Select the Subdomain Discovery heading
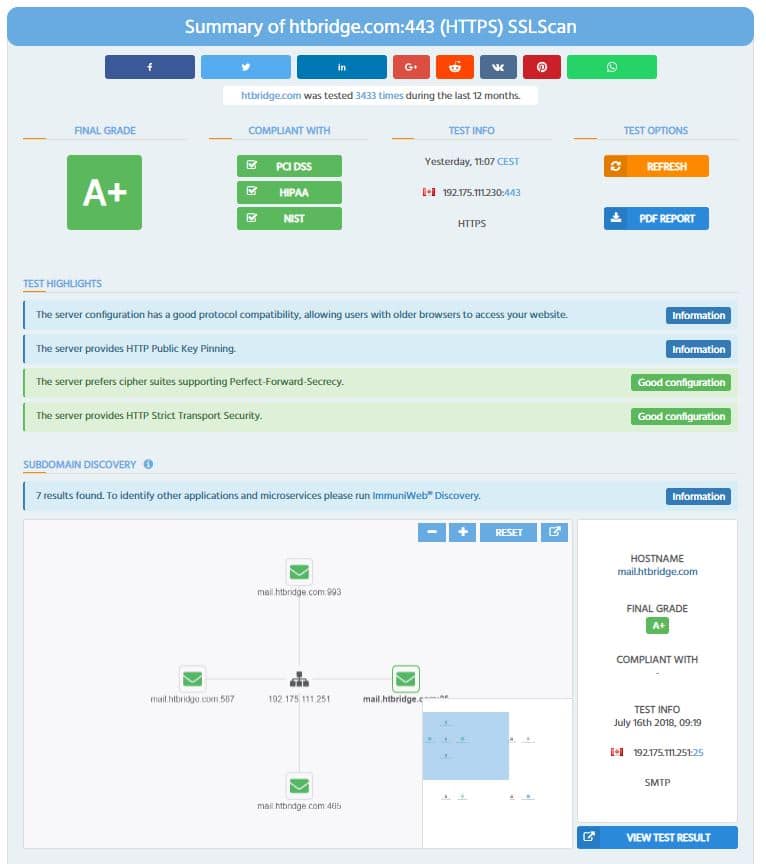Image resolution: width=766 pixels, height=864 pixels. pos(79,465)
